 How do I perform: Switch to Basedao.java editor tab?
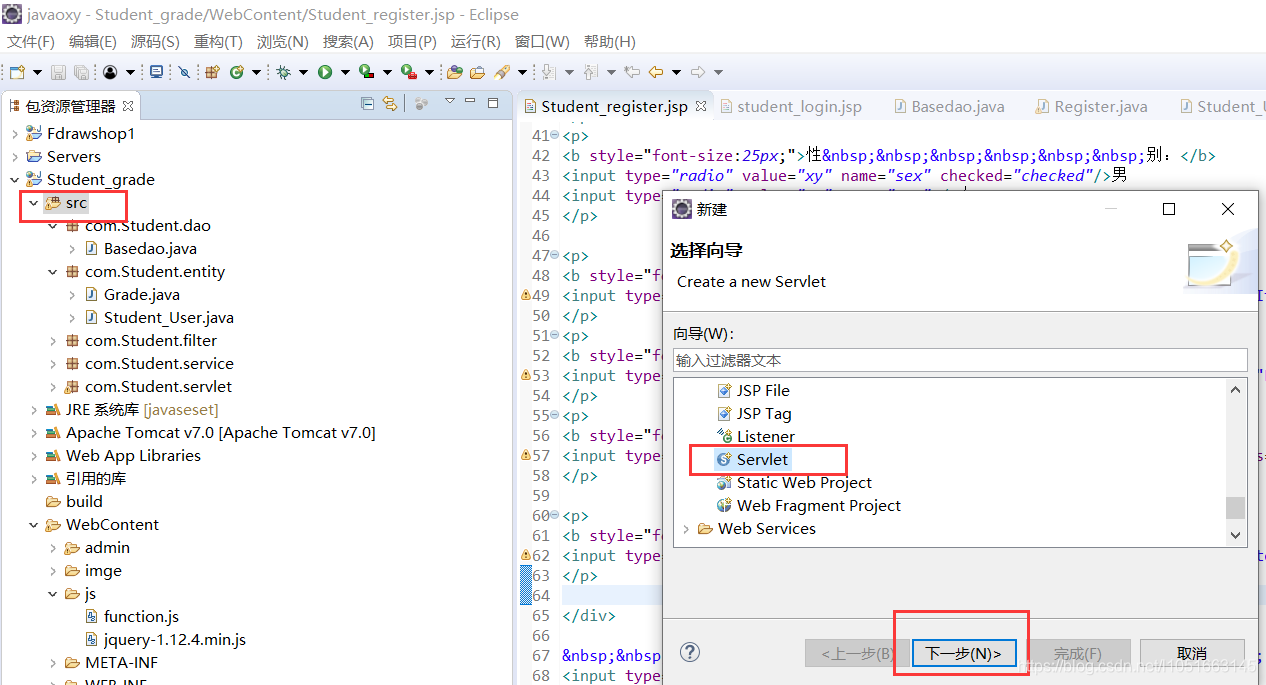point(948,107)
